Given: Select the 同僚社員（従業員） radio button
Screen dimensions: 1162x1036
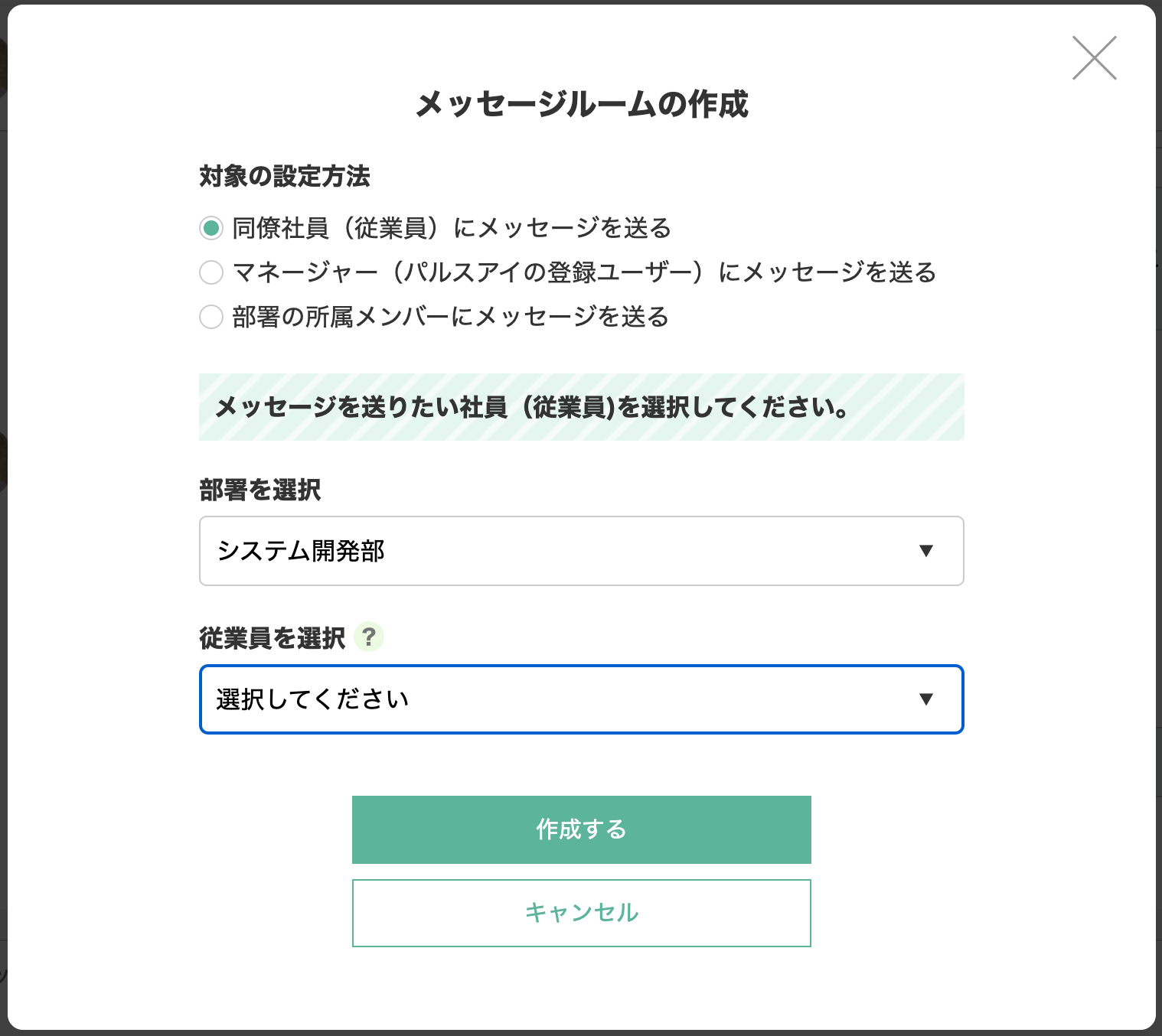Looking at the screenshot, I should tap(211, 228).
